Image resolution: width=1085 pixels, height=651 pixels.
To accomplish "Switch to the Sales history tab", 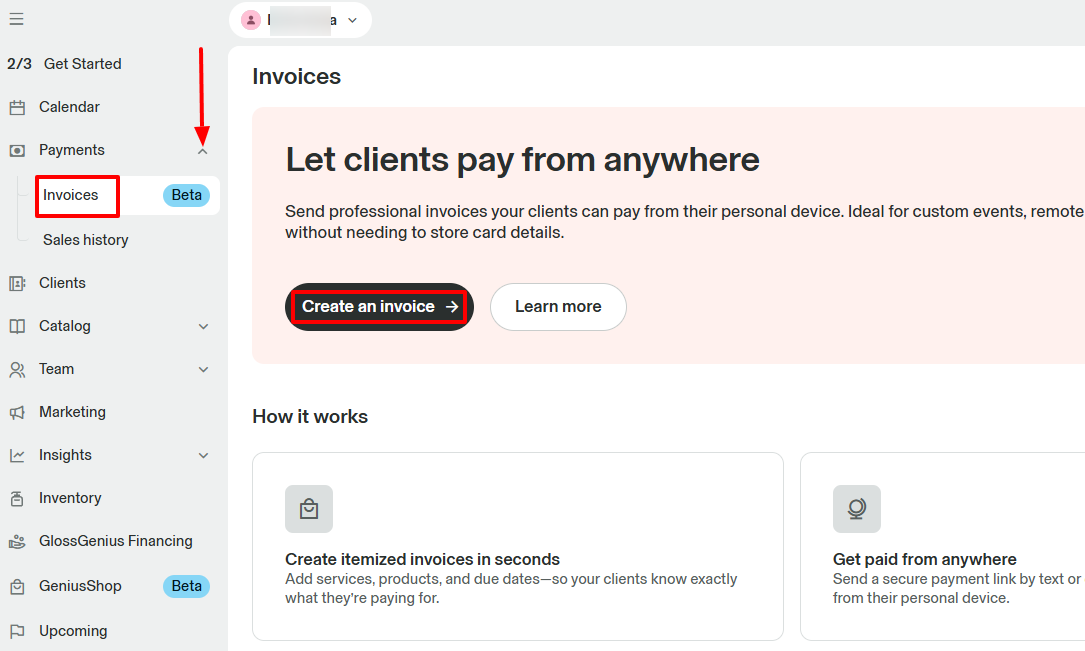I will tap(84, 239).
